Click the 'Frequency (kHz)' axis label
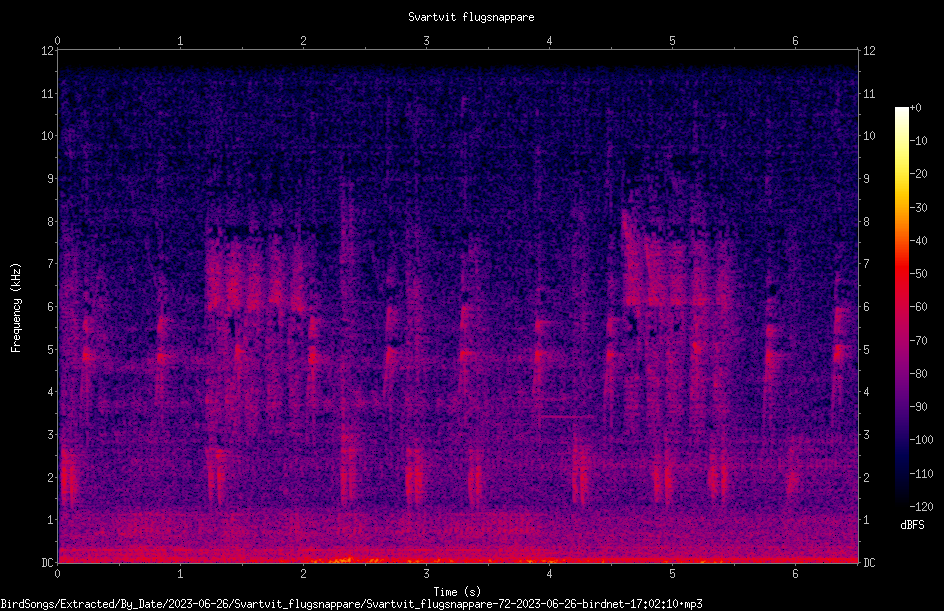 click(16, 308)
